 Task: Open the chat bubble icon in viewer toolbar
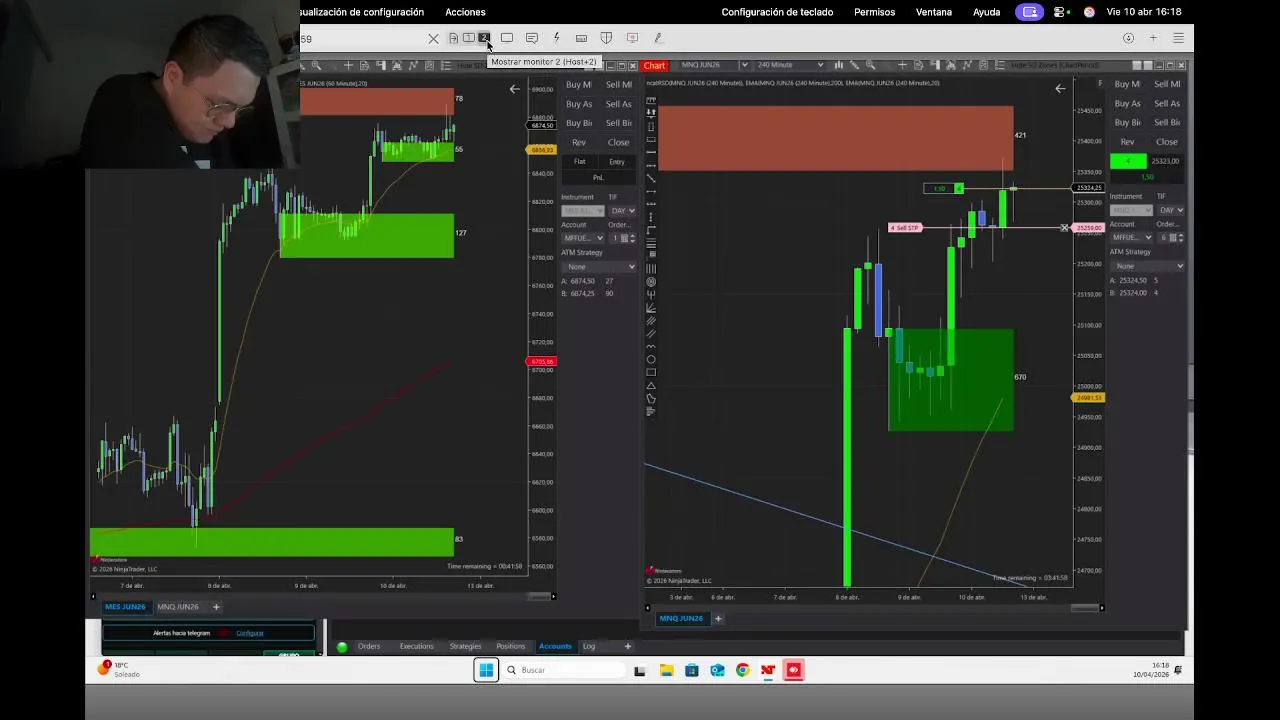point(532,38)
